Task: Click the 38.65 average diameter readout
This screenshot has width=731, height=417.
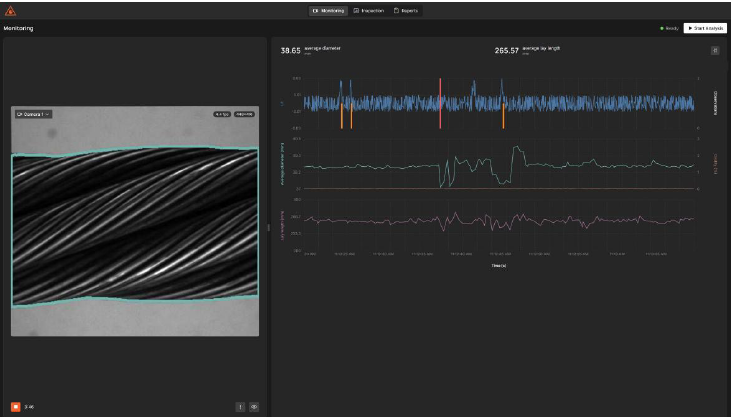Action: [x=291, y=50]
